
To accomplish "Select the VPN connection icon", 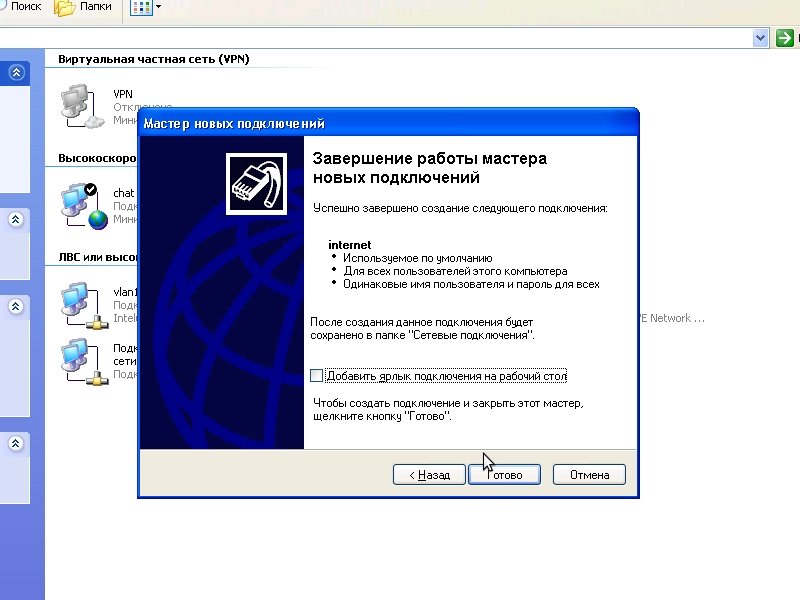I will [83, 106].
